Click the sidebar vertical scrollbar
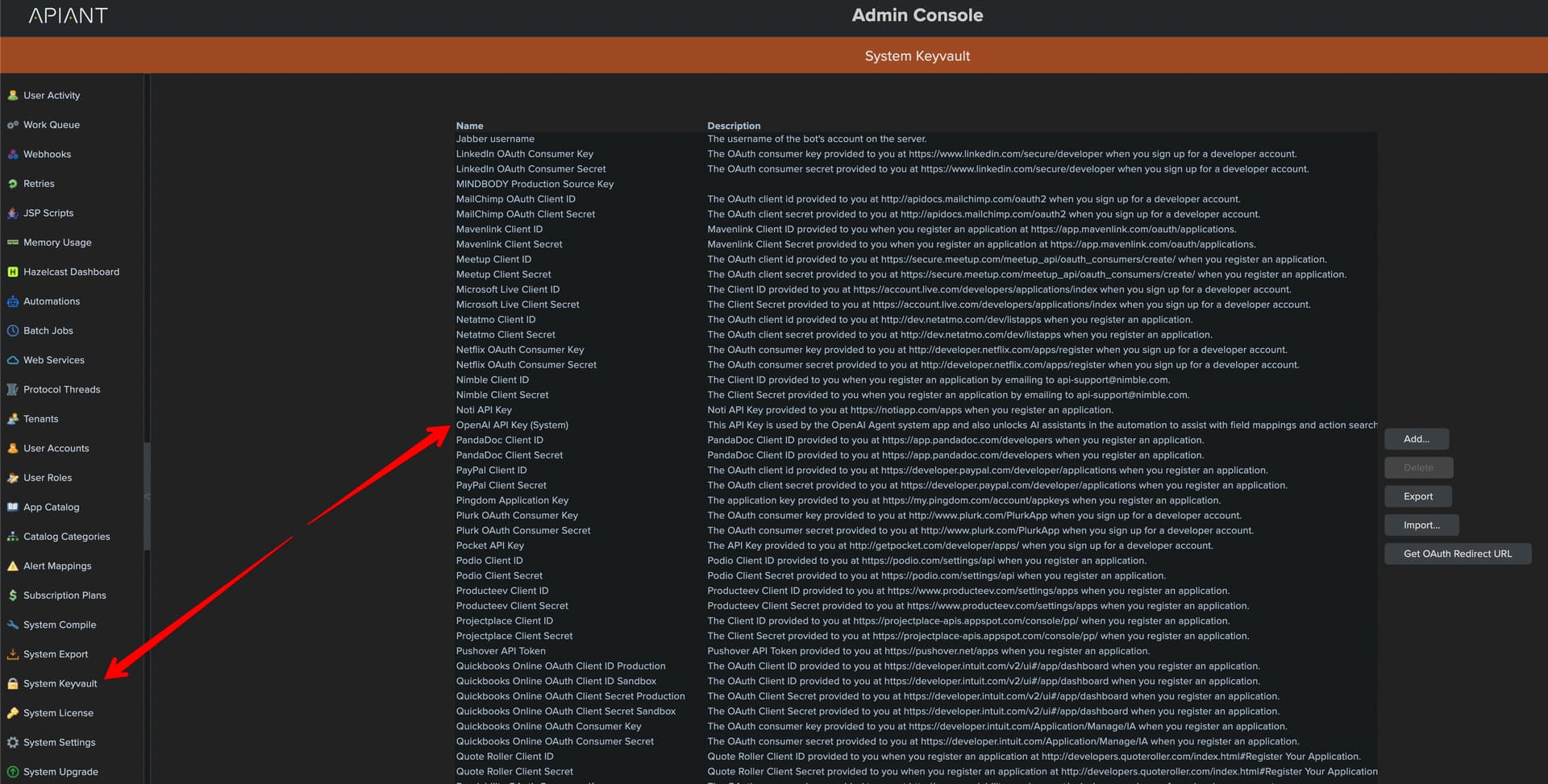1548x784 pixels. (x=147, y=496)
